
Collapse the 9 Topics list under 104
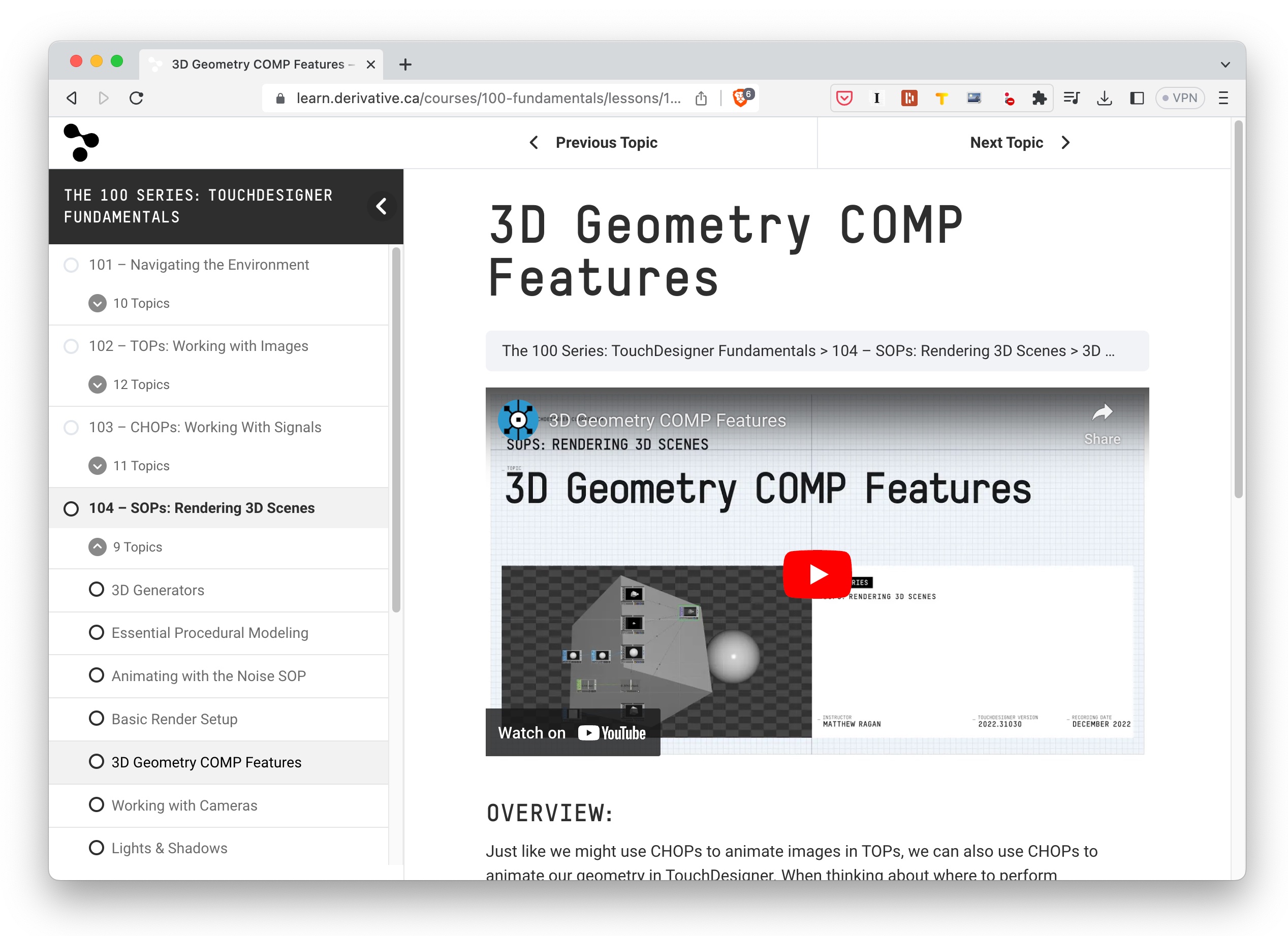[x=98, y=546]
